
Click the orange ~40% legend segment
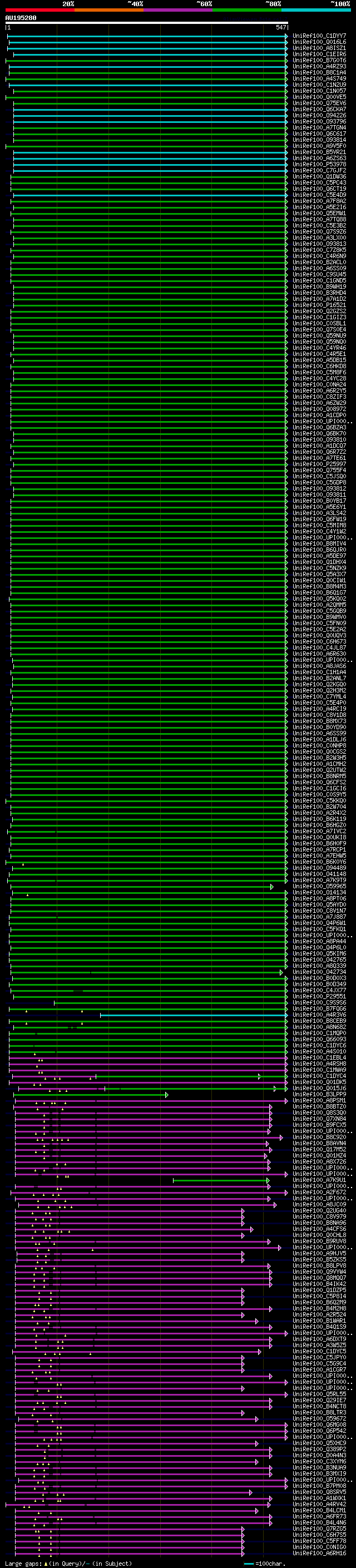pos(109,11)
